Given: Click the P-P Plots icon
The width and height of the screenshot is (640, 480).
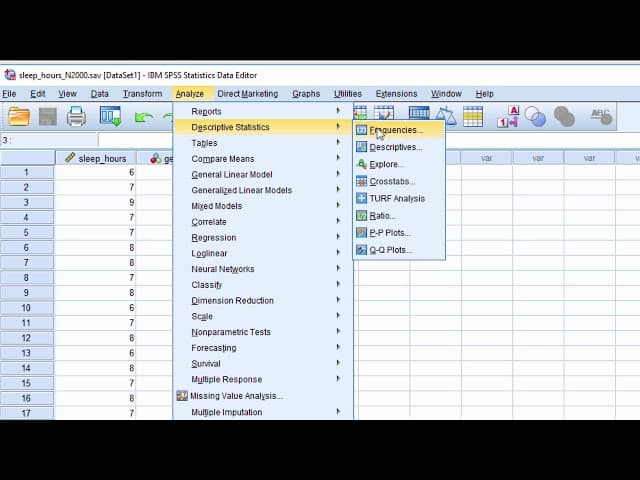Looking at the screenshot, I should [361, 233].
